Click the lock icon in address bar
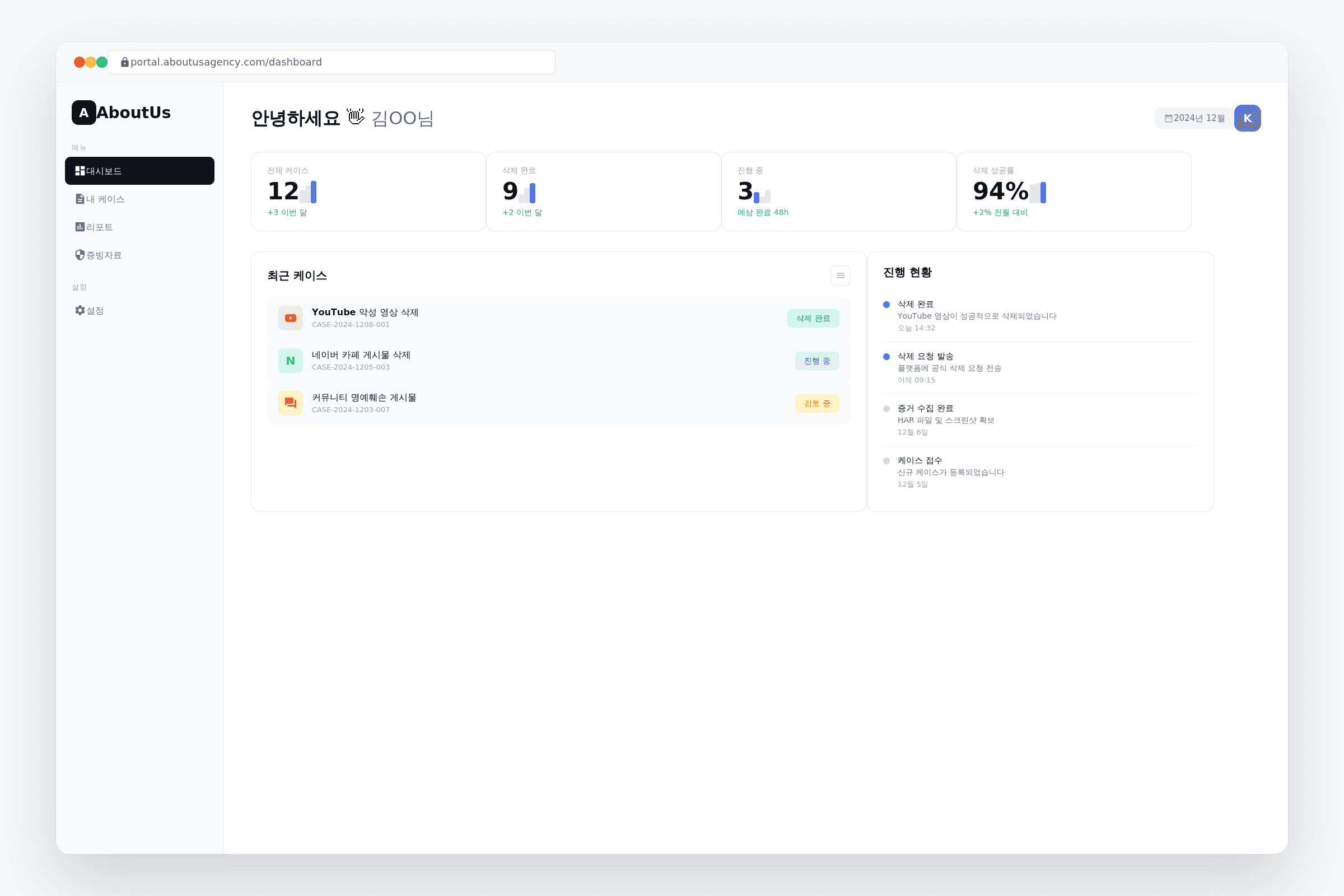1344x896 pixels. (124, 62)
